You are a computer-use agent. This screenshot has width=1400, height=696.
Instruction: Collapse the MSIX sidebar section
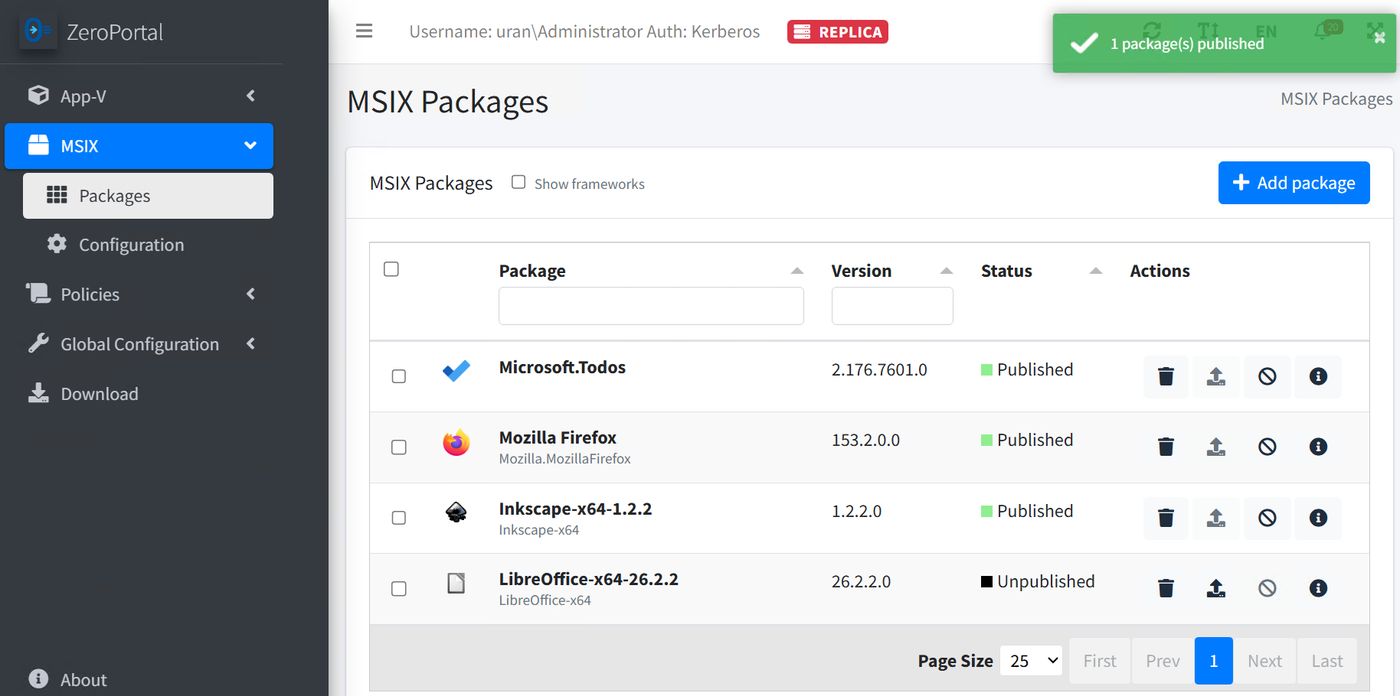(139, 146)
